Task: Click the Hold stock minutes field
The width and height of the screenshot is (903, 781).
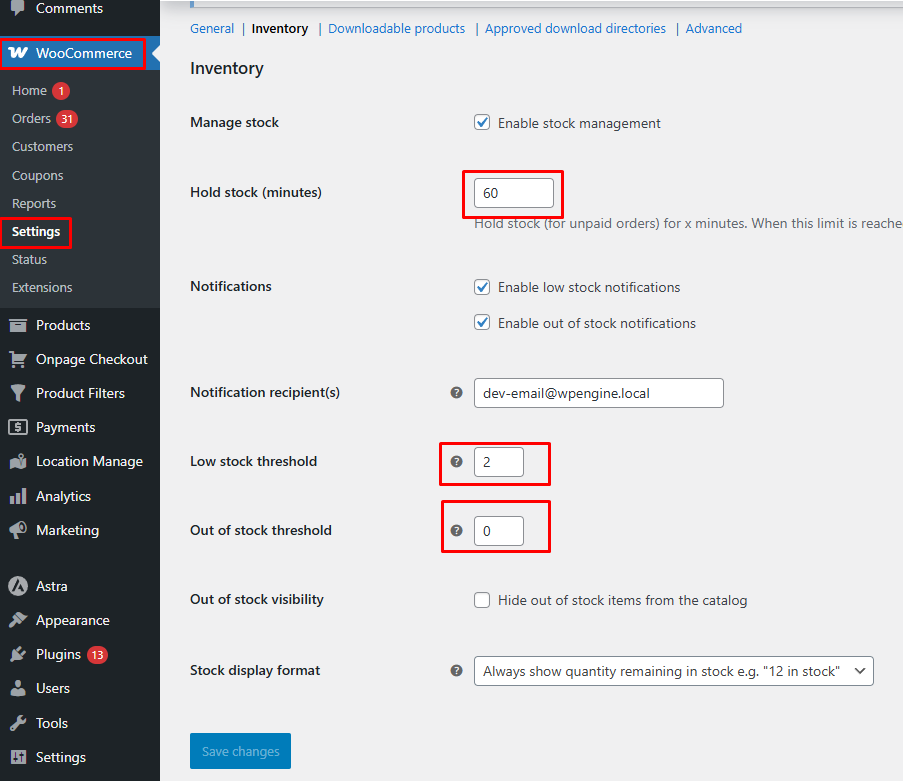Action: point(513,193)
